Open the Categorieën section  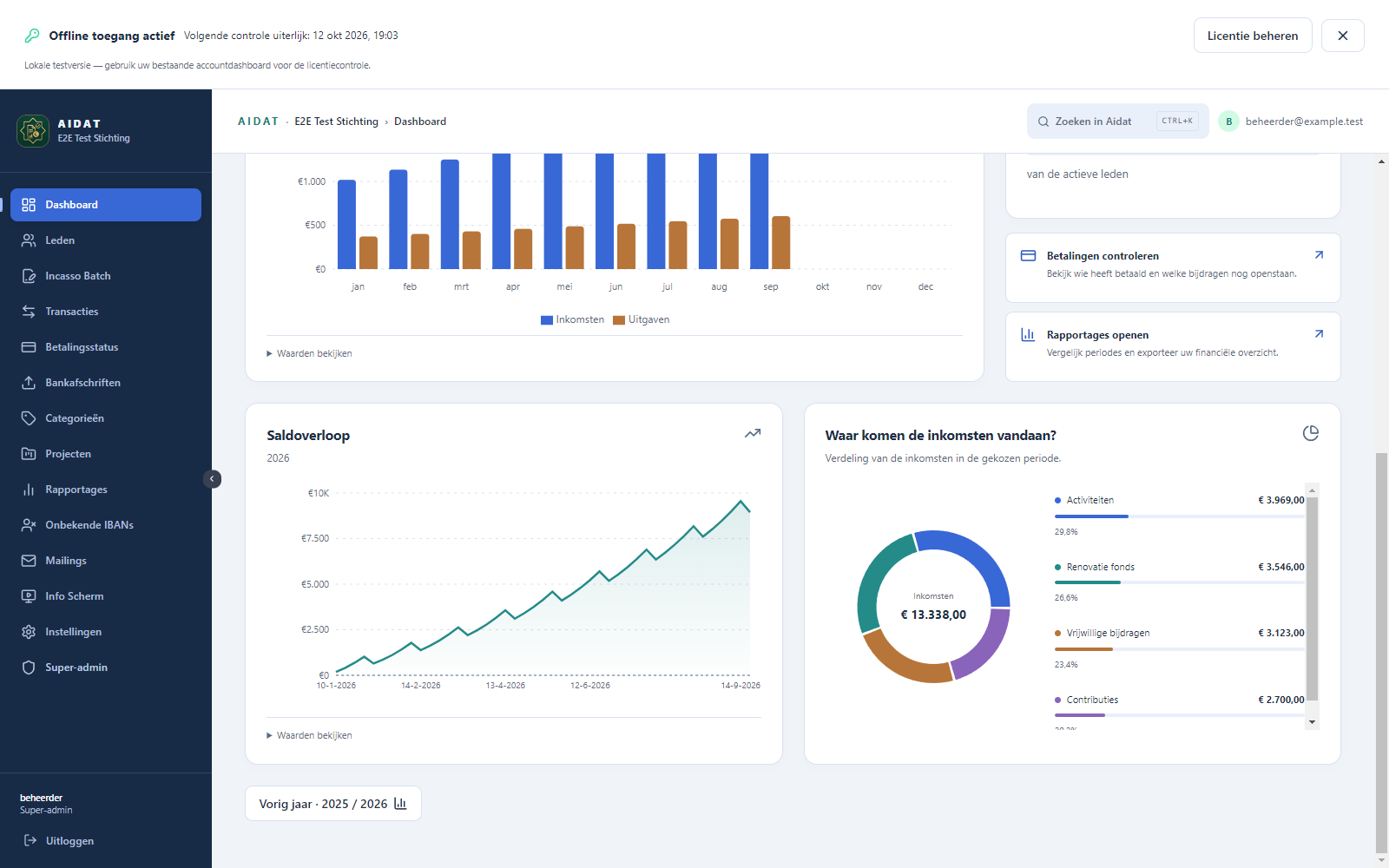click(x=106, y=418)
